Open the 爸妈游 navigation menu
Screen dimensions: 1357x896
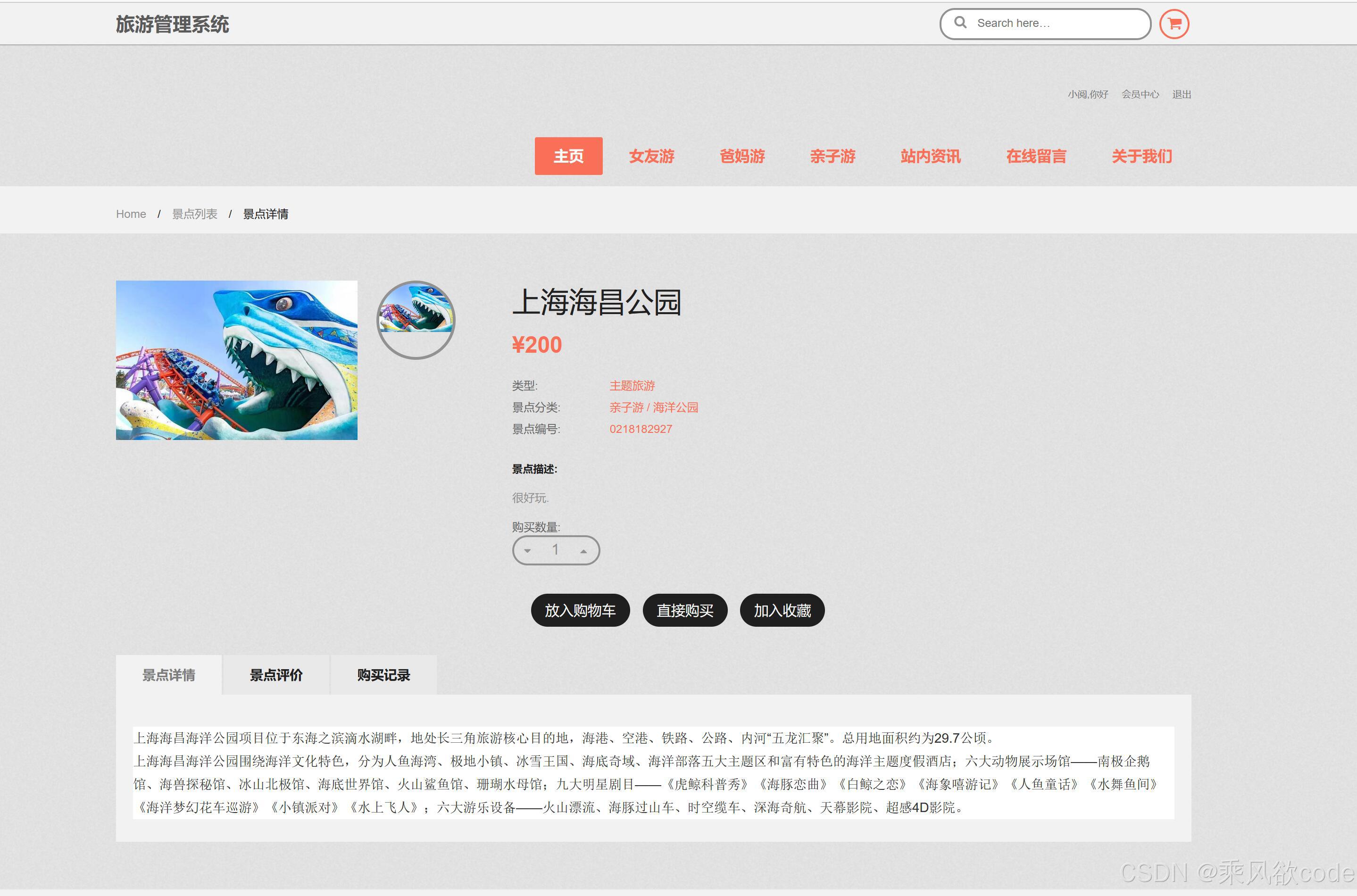(742, 157)
